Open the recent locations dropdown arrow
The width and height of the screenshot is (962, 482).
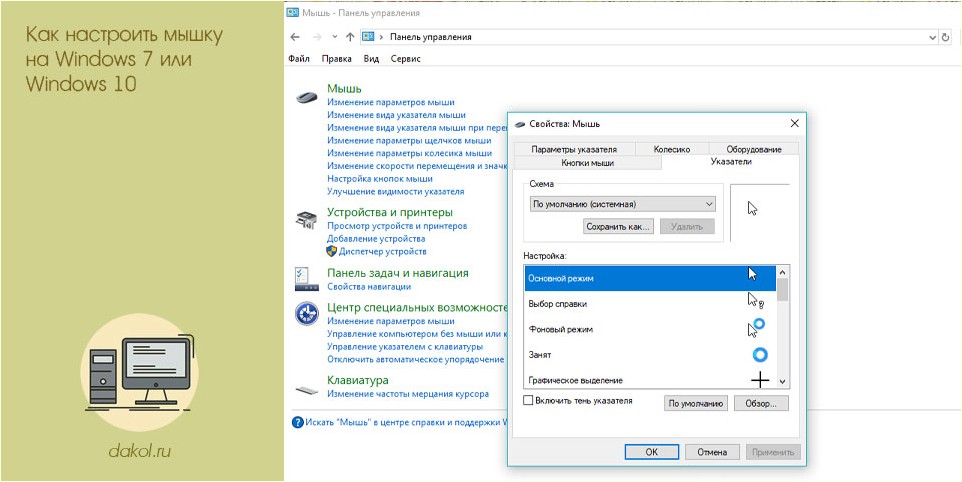tap(334, 37)
